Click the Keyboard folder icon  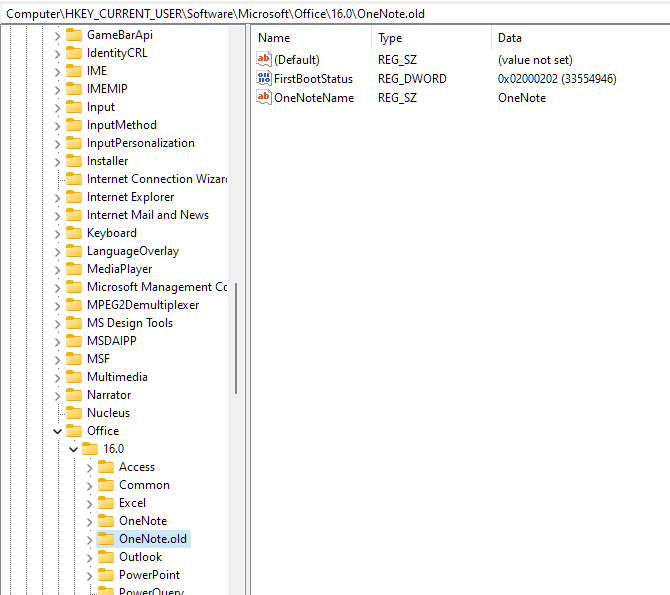click(74, 233)
